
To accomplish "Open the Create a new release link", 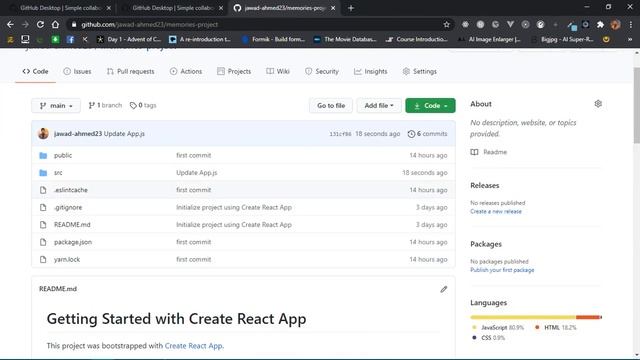I will (496, 211).
